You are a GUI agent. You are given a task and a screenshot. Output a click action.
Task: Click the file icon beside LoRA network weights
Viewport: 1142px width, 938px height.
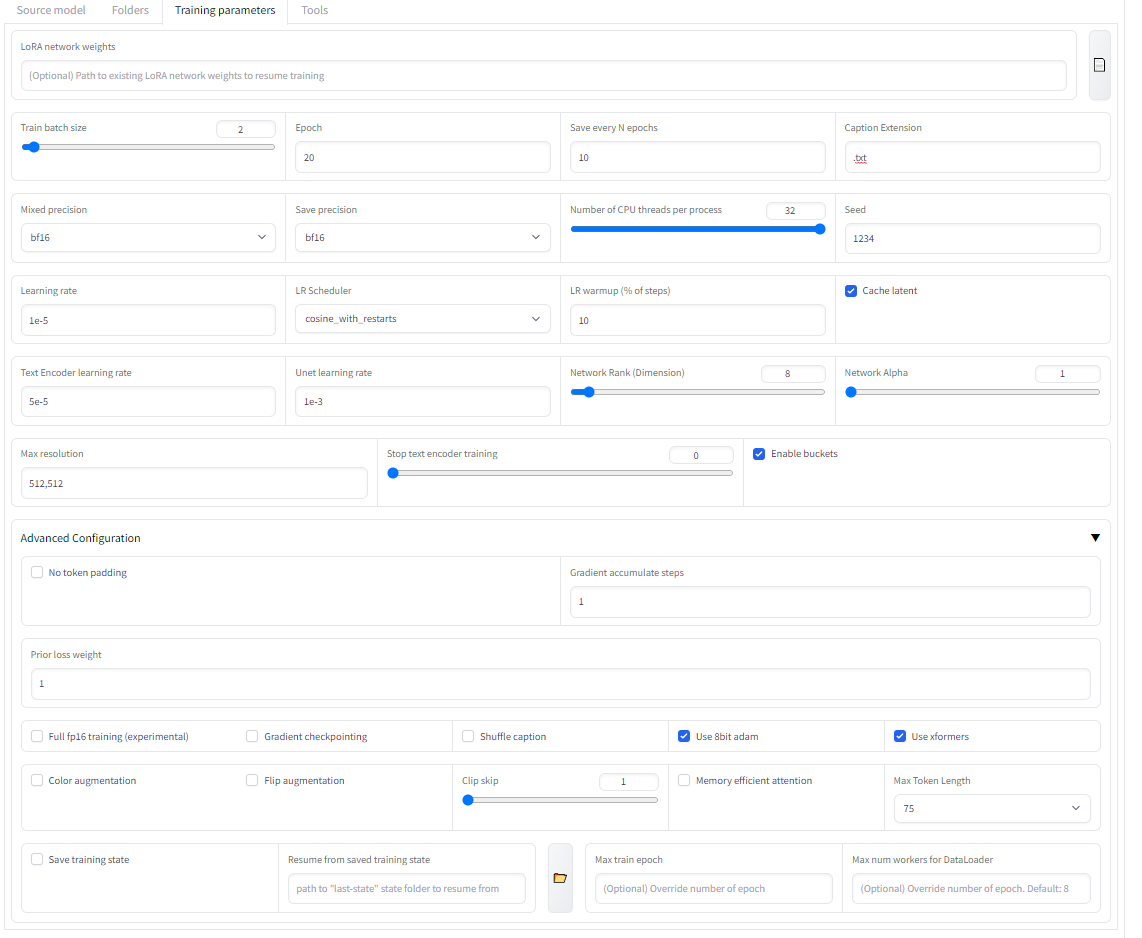point(1099,66)
